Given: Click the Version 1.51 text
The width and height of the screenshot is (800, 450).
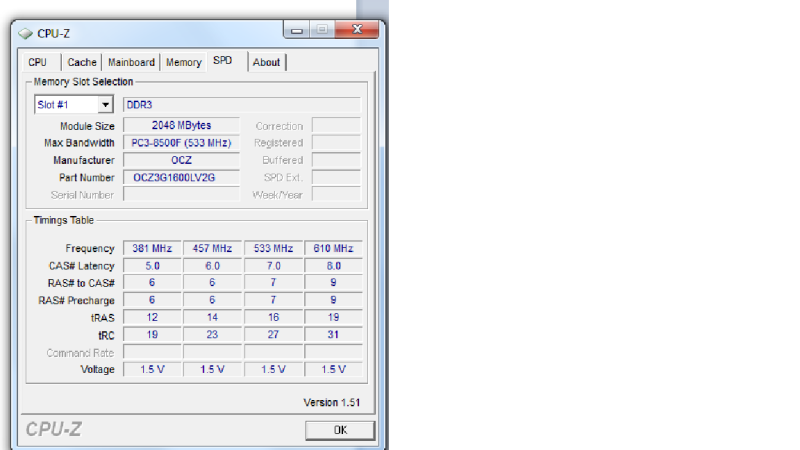Looking at the screenshot, I should [x=332, y=403].
